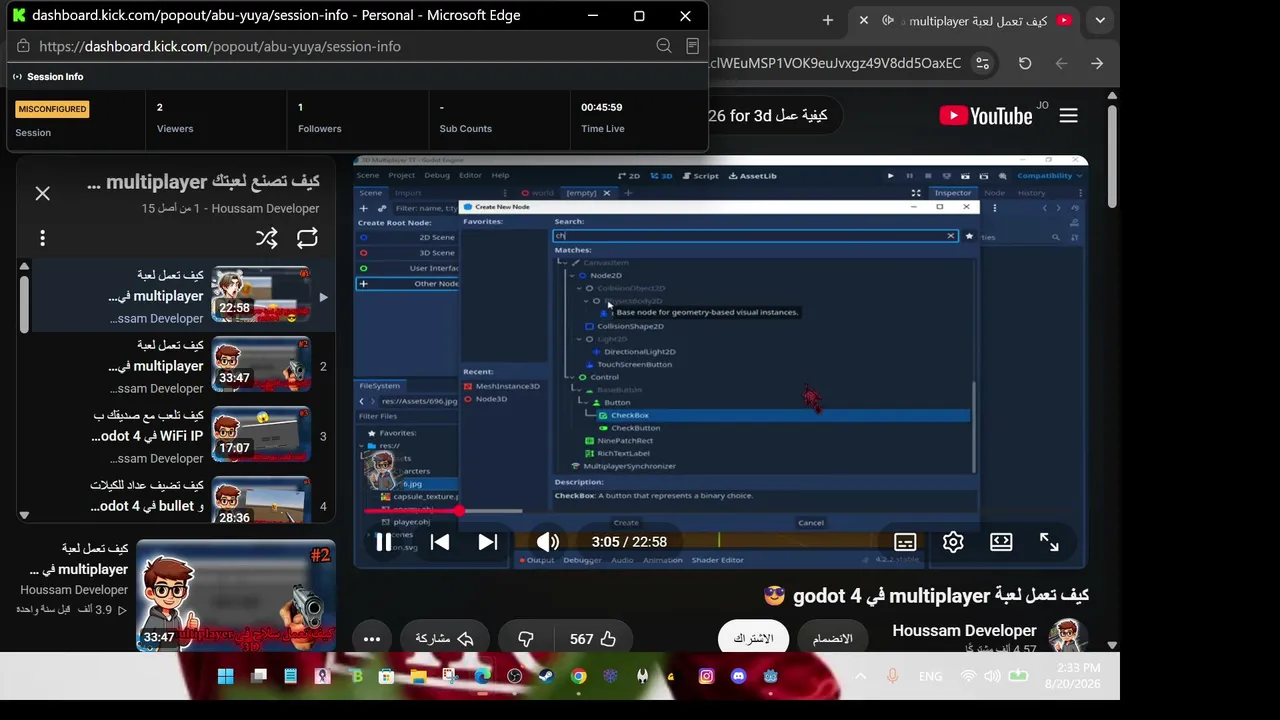
Task: Go to YouTube home via logo
Action: tap(986, 116)
